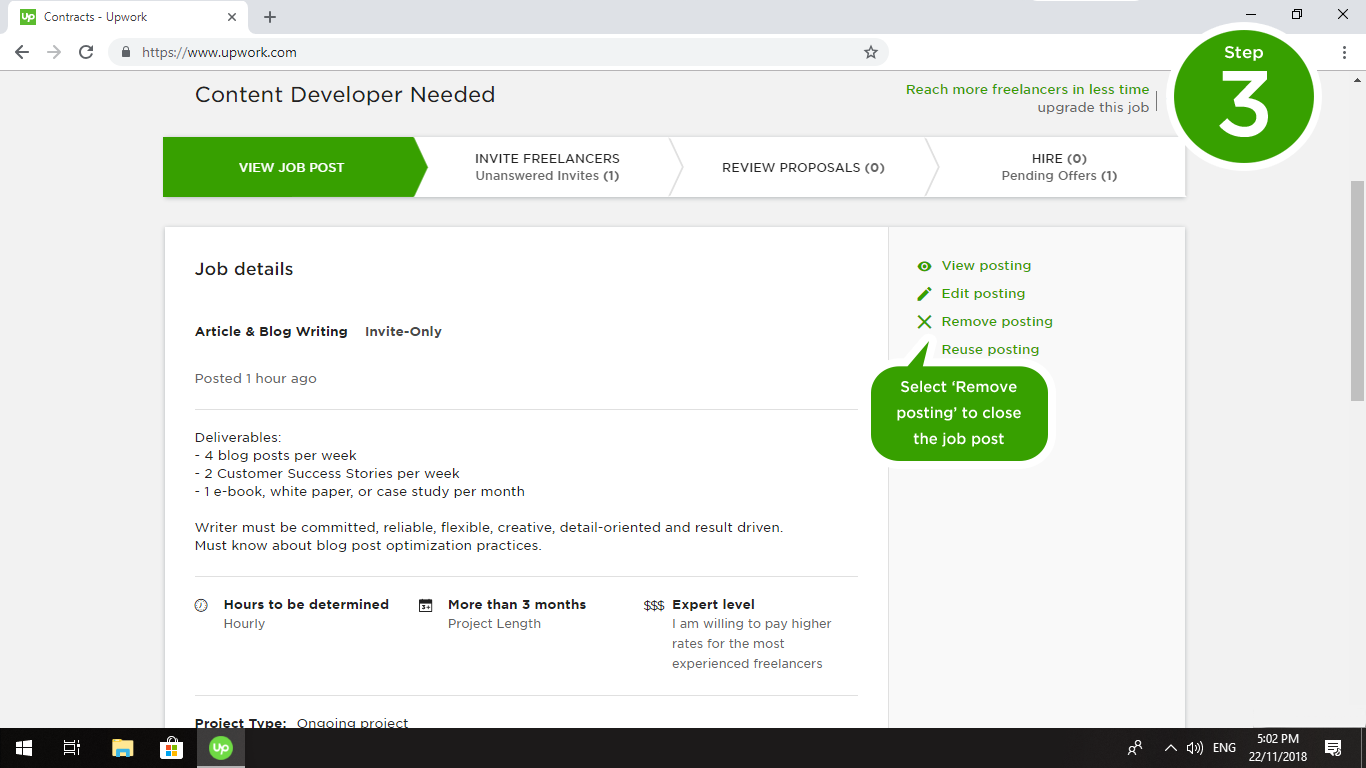This screenshot has width=1366, height=768.
Task: Switch to the Review Proposals step
Action: pyautogui.click(x=803, y=167)
